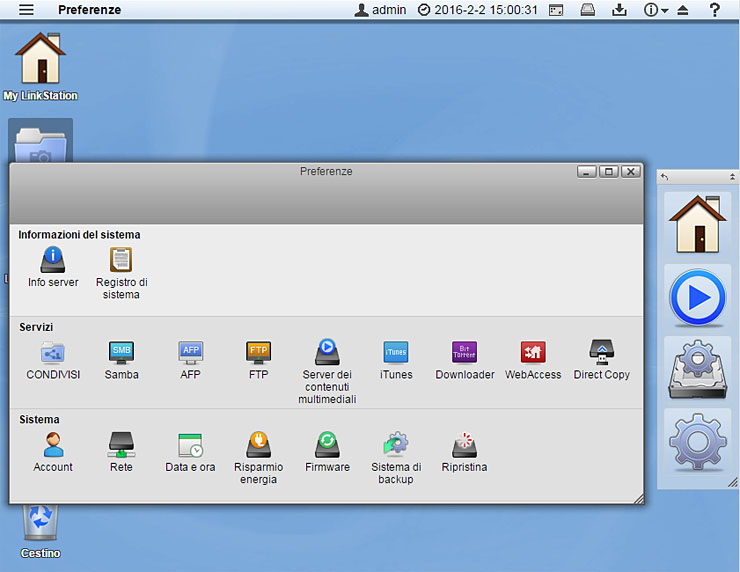Open Server dei contenuti multimediali
This screenshot has width=740, height=572.
click(327, 353)
